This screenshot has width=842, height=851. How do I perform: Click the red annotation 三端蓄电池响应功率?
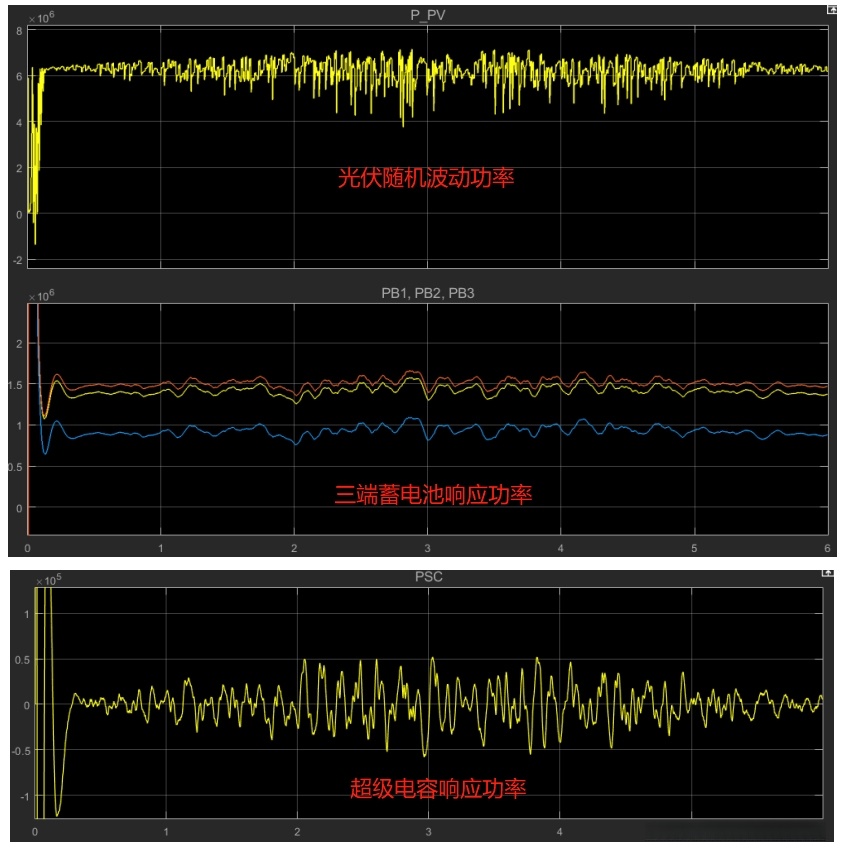point(433,494)
